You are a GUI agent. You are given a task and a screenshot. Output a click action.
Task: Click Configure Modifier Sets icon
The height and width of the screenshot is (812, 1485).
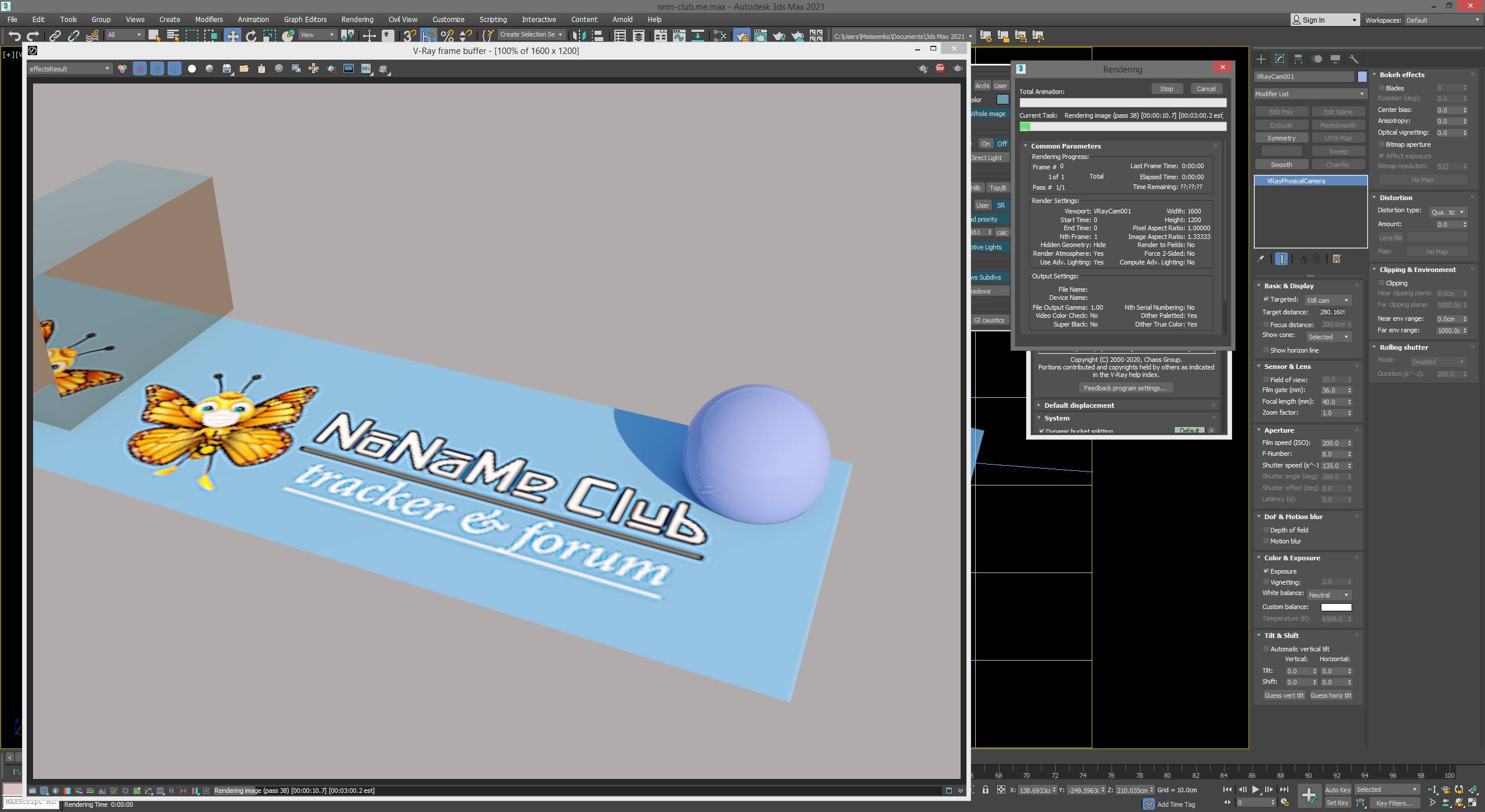pos(1336,259)
